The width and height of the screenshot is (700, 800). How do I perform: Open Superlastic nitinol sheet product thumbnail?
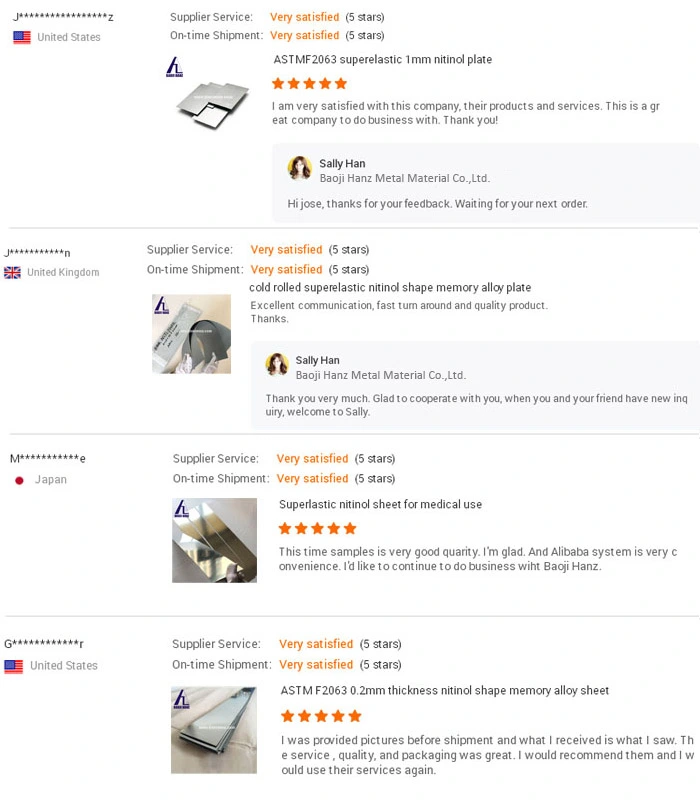click(214, 540)
